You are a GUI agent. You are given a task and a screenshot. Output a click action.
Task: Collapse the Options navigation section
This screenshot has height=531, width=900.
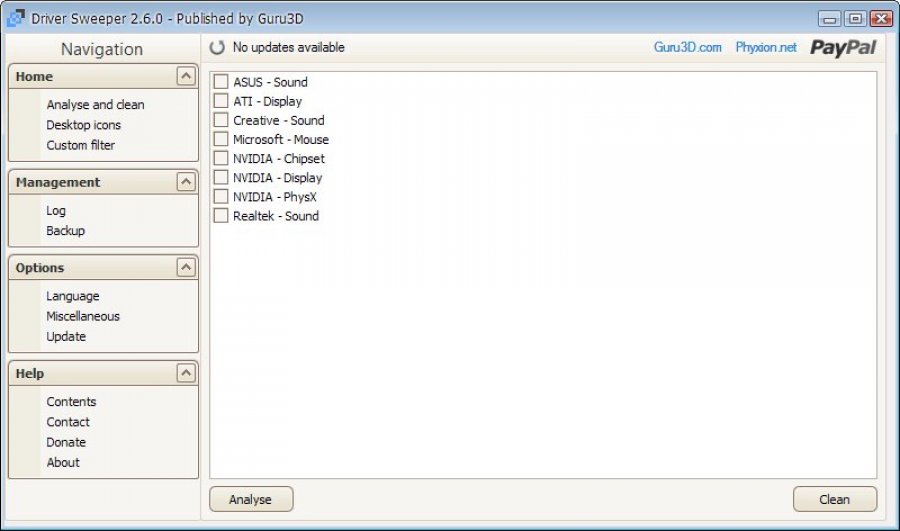pyautogui.click(x=186, y=268)
